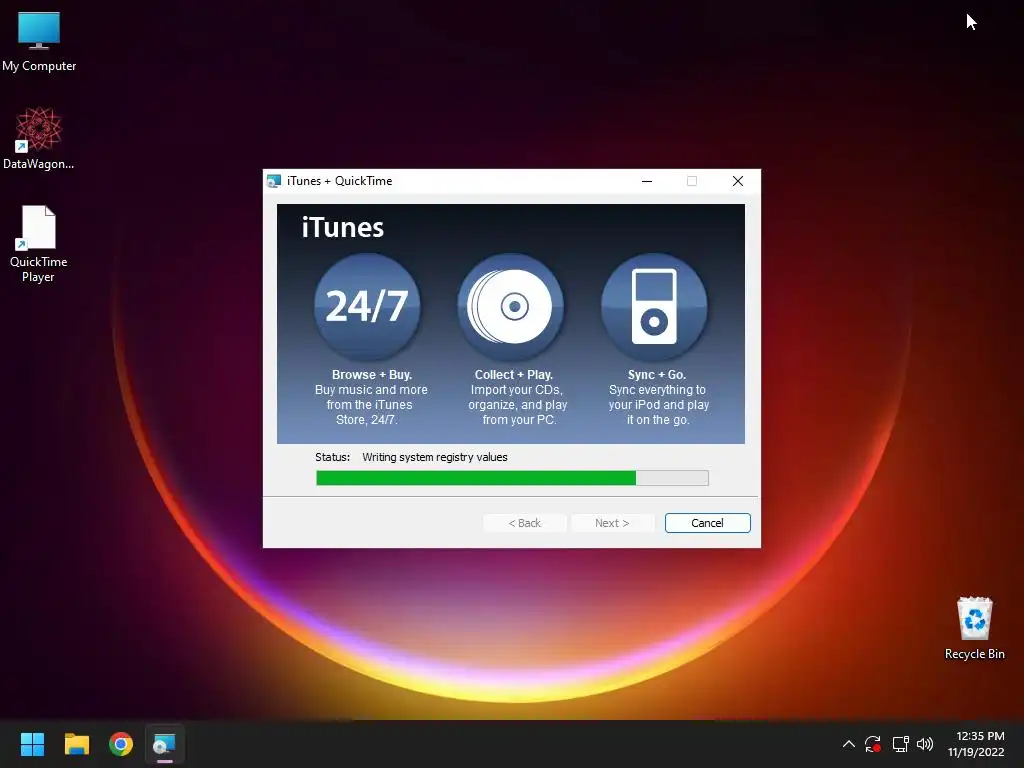
Task: Open the volume speaker tray icon
Action: [925, 744]
